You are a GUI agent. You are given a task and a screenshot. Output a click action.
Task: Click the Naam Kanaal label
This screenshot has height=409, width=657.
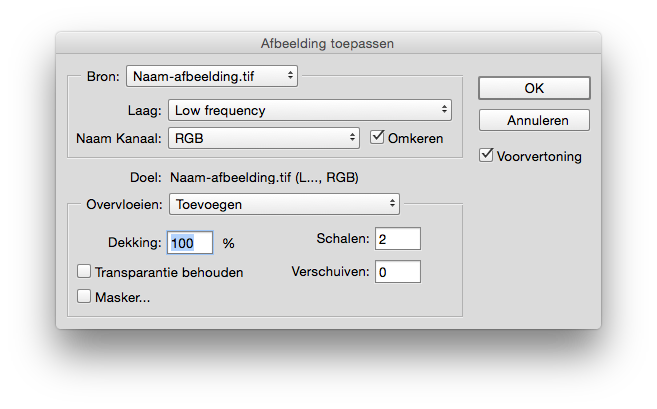pyautogui.click(x=119, y=138)
